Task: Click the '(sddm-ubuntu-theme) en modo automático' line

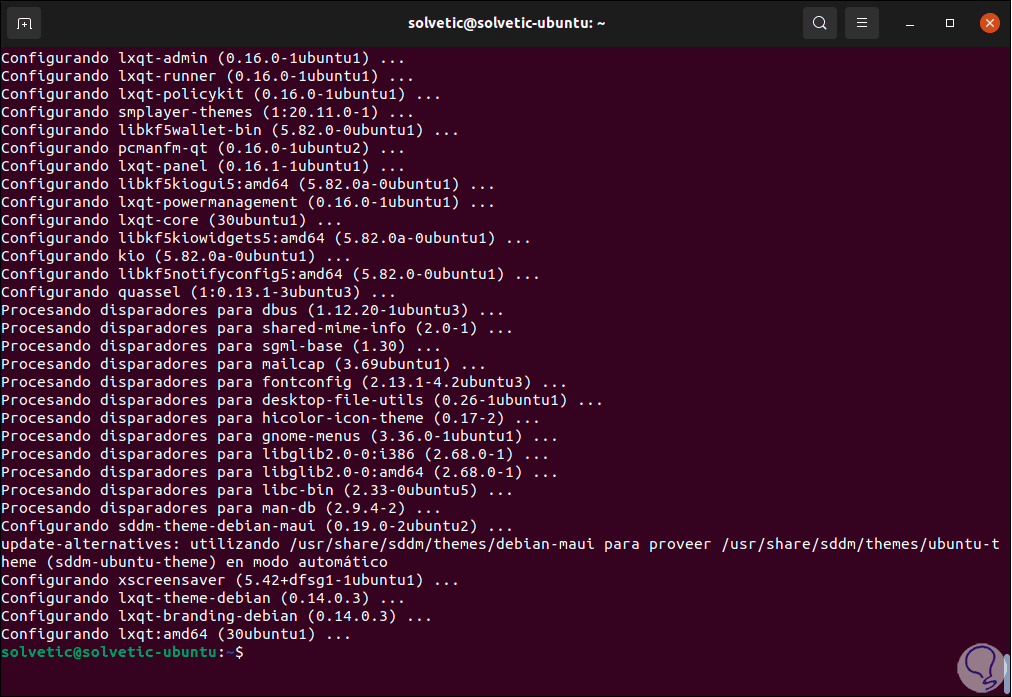Action: (194, 563)
